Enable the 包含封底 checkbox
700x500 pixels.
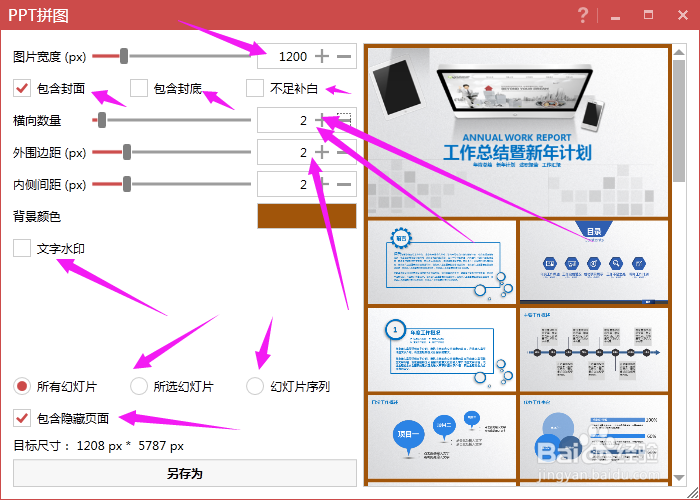[139, 88]
